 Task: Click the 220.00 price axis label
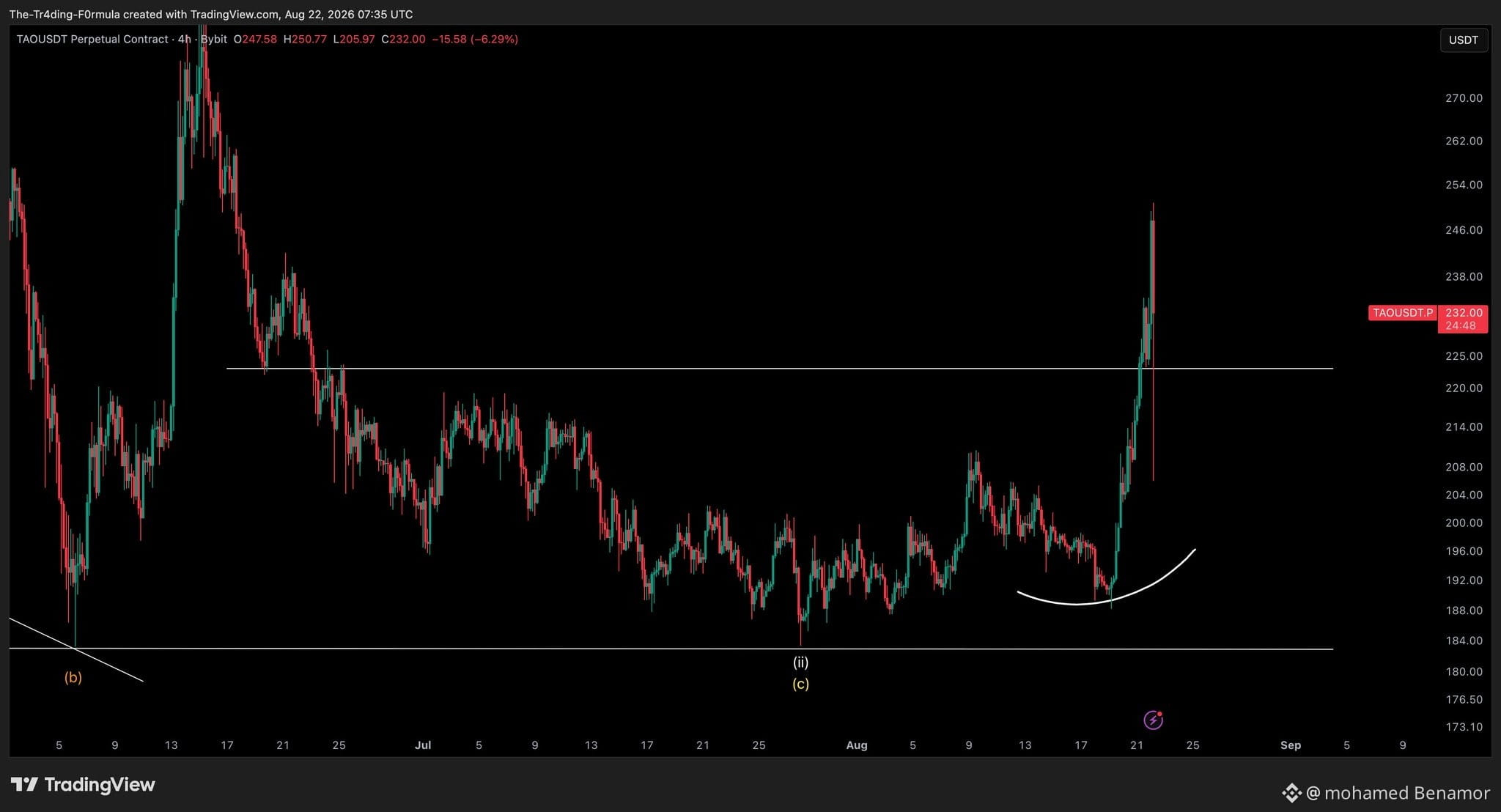(1464, 388)
